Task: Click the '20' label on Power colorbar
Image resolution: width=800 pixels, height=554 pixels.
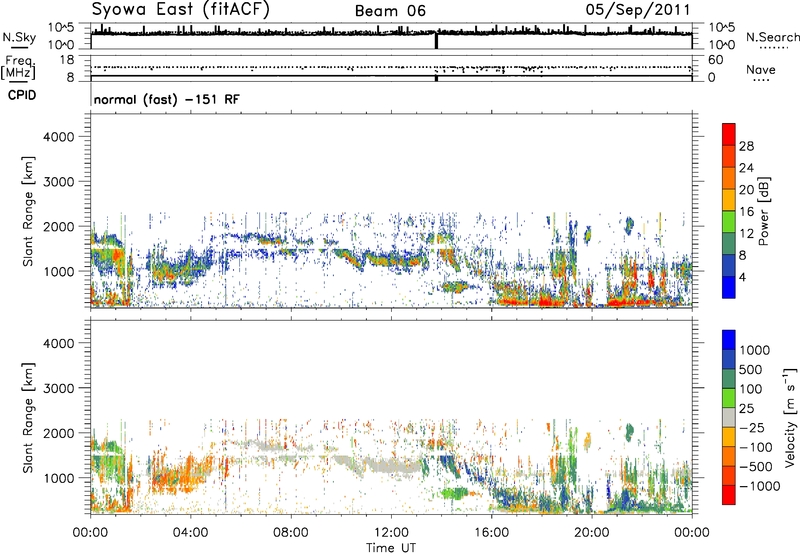Action: (x=746, y=190)
